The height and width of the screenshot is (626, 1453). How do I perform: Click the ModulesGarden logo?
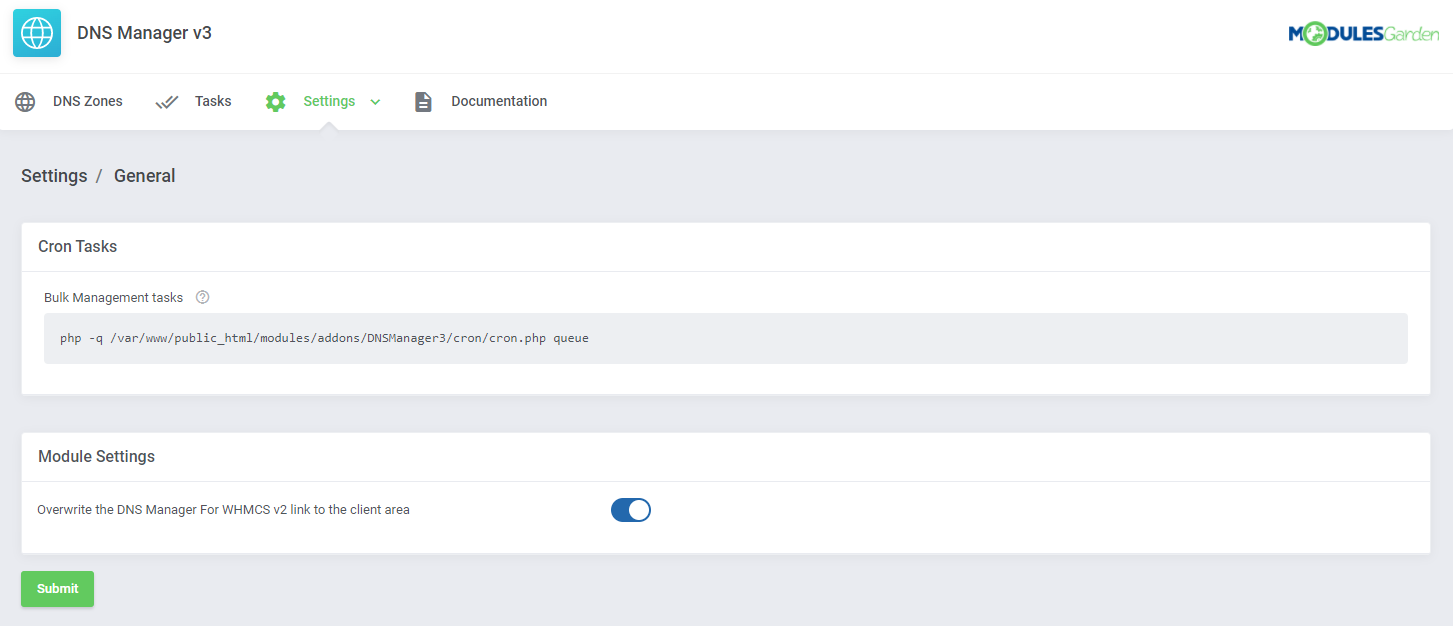tap(1364, 34)
